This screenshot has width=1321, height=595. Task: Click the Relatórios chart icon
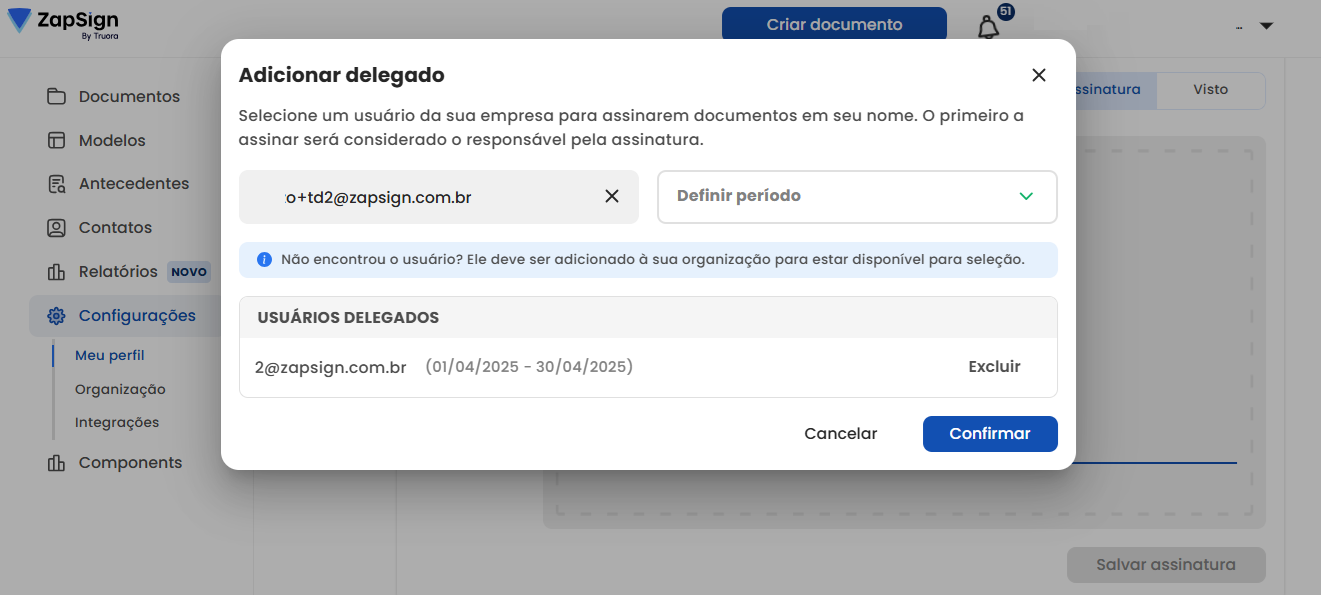[57, 272]
